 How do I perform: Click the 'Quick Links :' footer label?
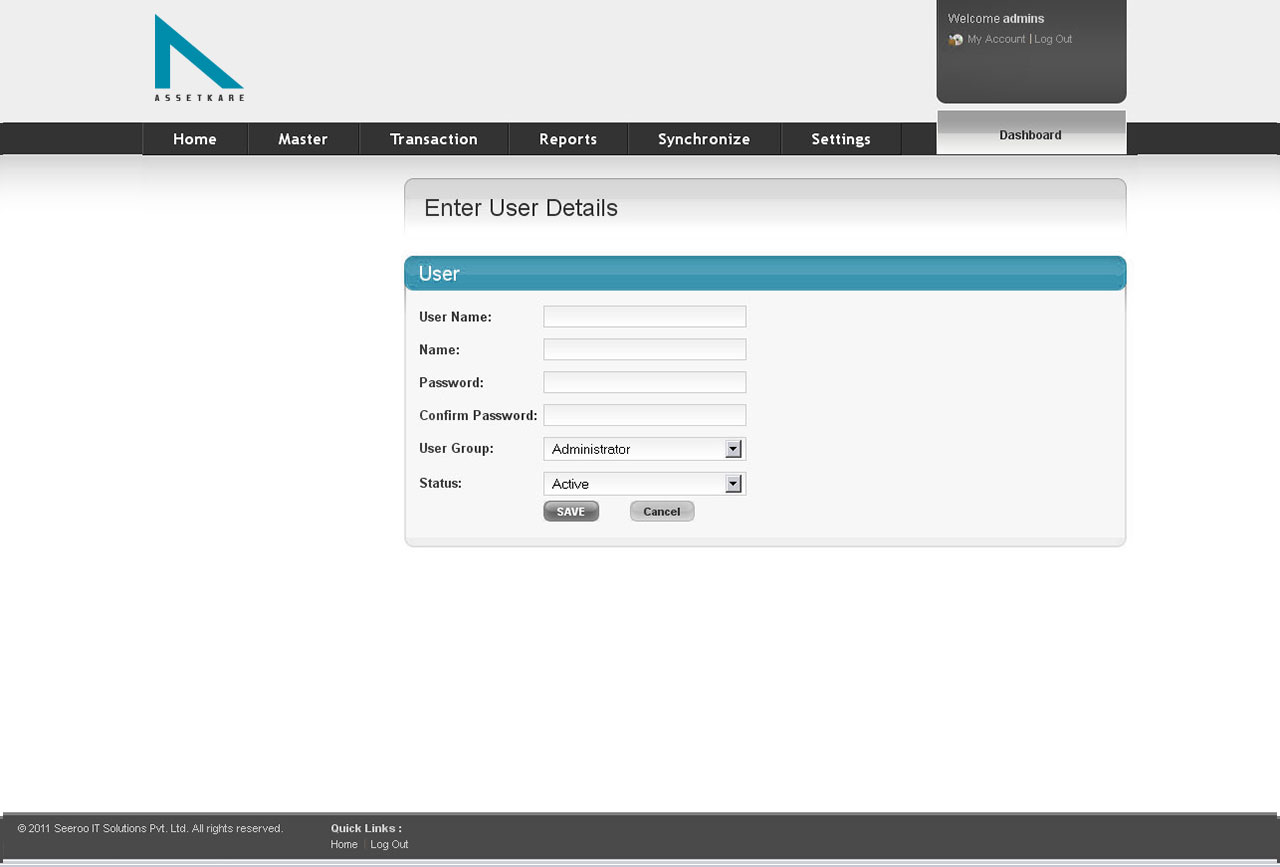click(366, 828)
